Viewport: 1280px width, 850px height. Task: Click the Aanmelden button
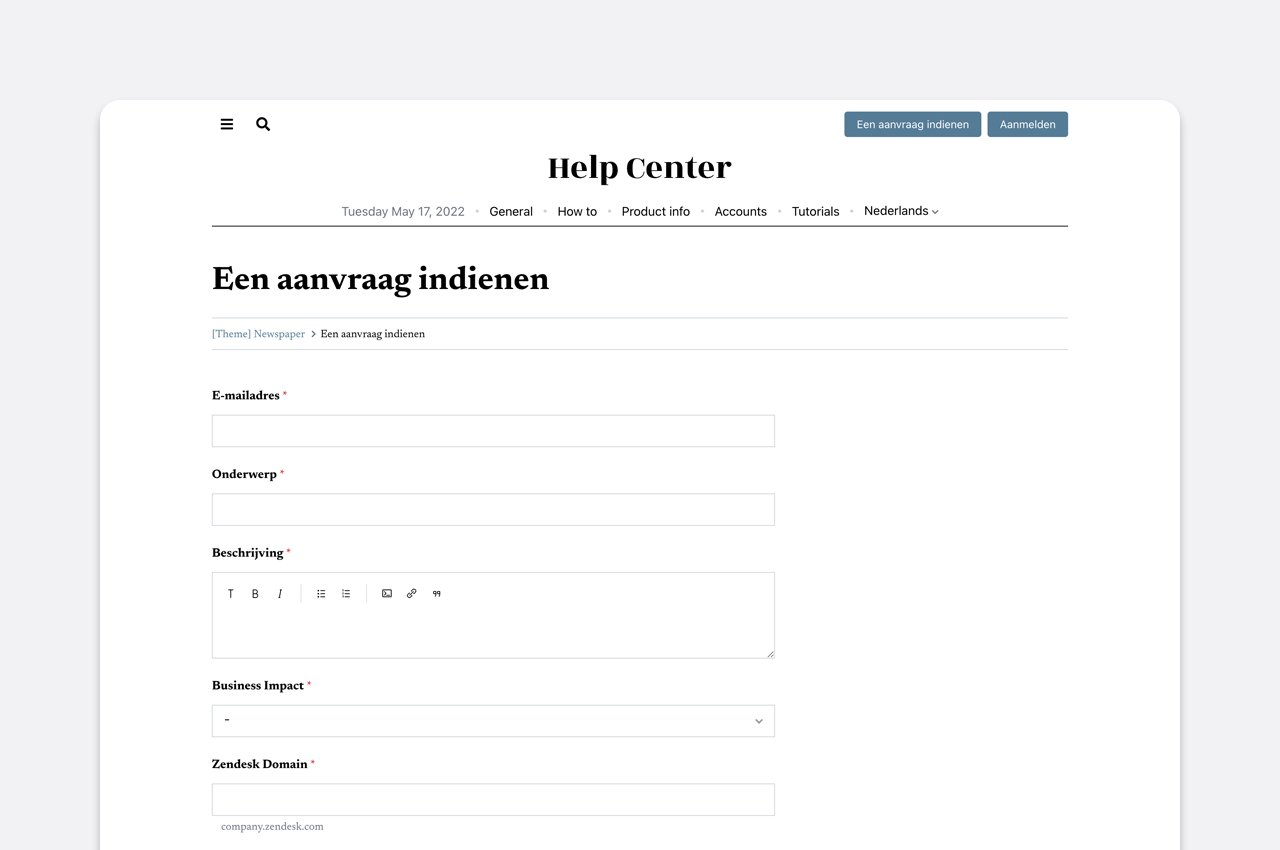[x=1027, y=124]
